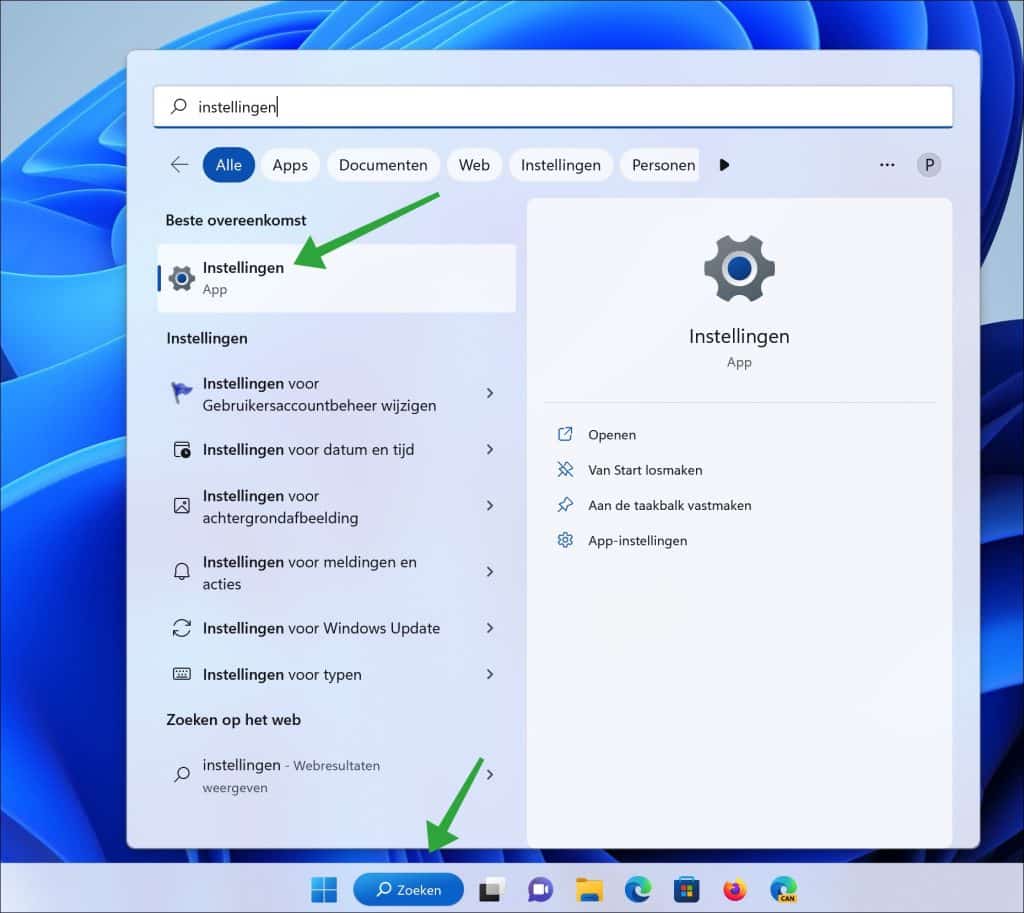The height and width of the screenshot is (913, 1024).
Task: Click Openen in the preview pane
Action: tap(611, 435)
